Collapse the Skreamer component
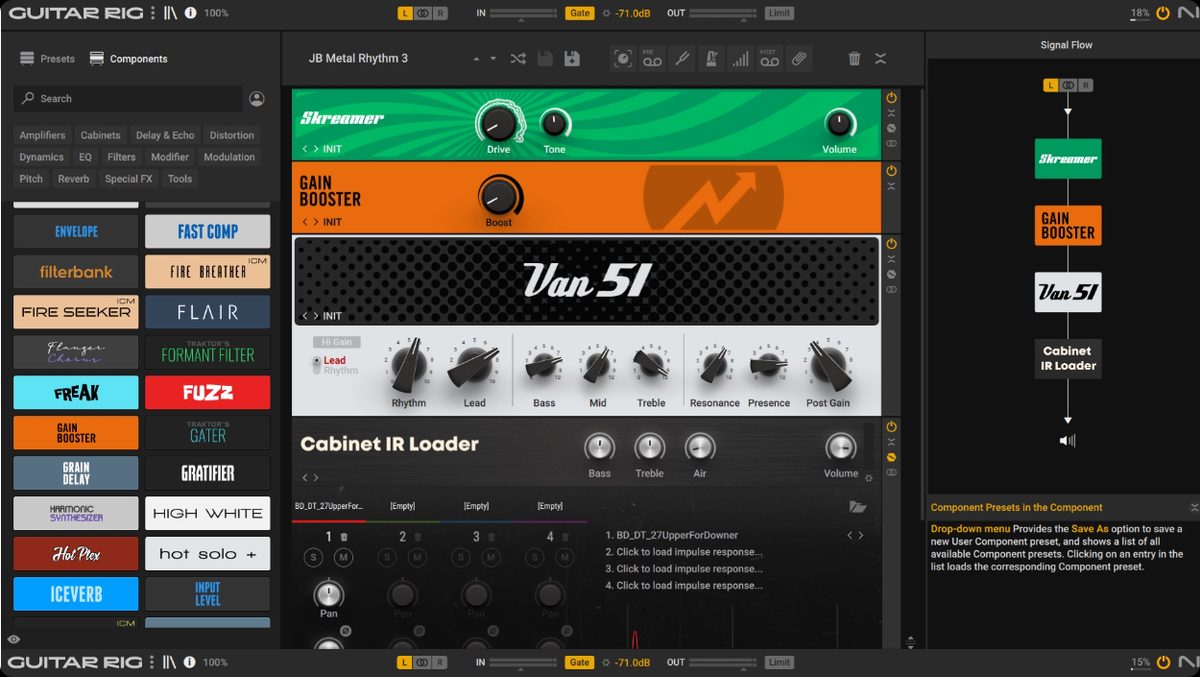Viewport: 1200px width, 677px height. tap(891, 113)
